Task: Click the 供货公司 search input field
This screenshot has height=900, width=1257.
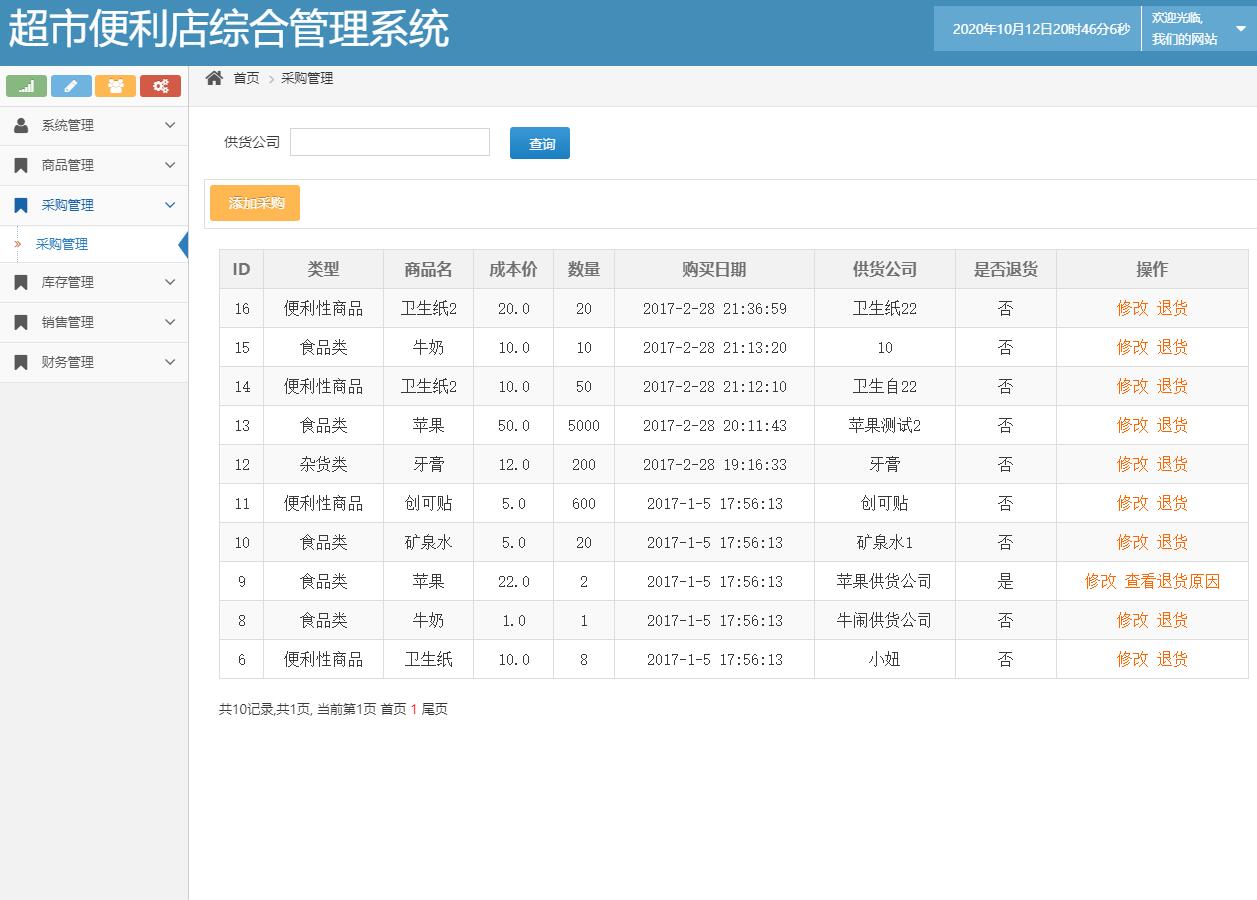Action: (388, 141)
